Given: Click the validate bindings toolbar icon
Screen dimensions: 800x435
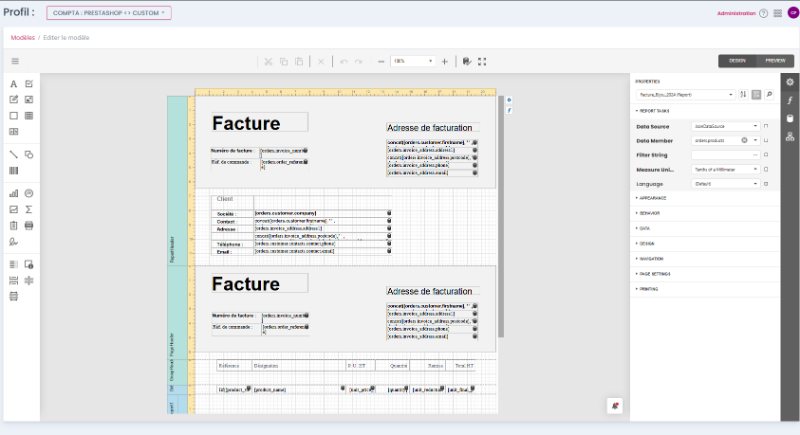Looking at the screenshot, I should click(x=467, y=62).
